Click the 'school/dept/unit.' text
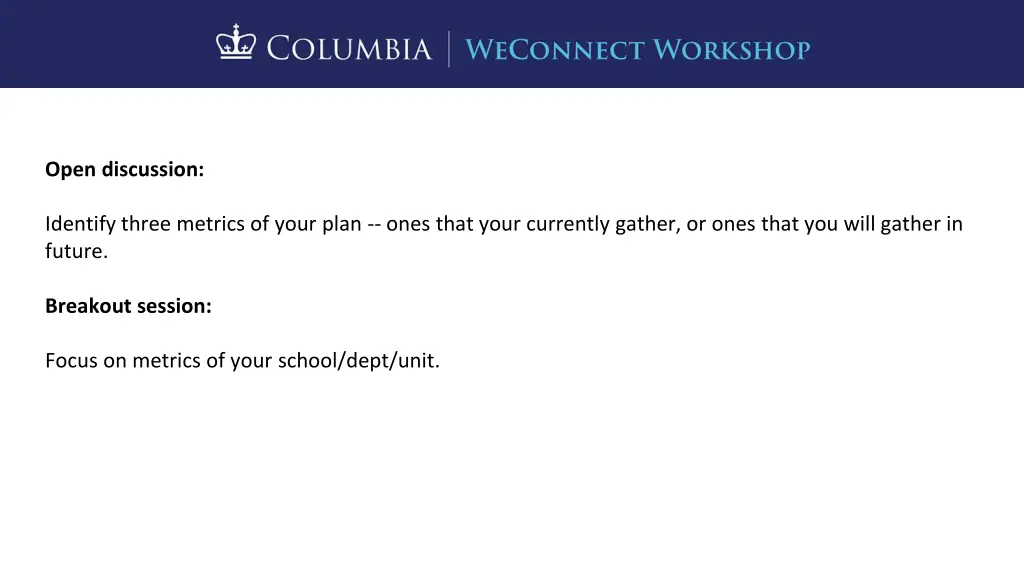Screen dimensions: 1024x576 click(359, 360)
